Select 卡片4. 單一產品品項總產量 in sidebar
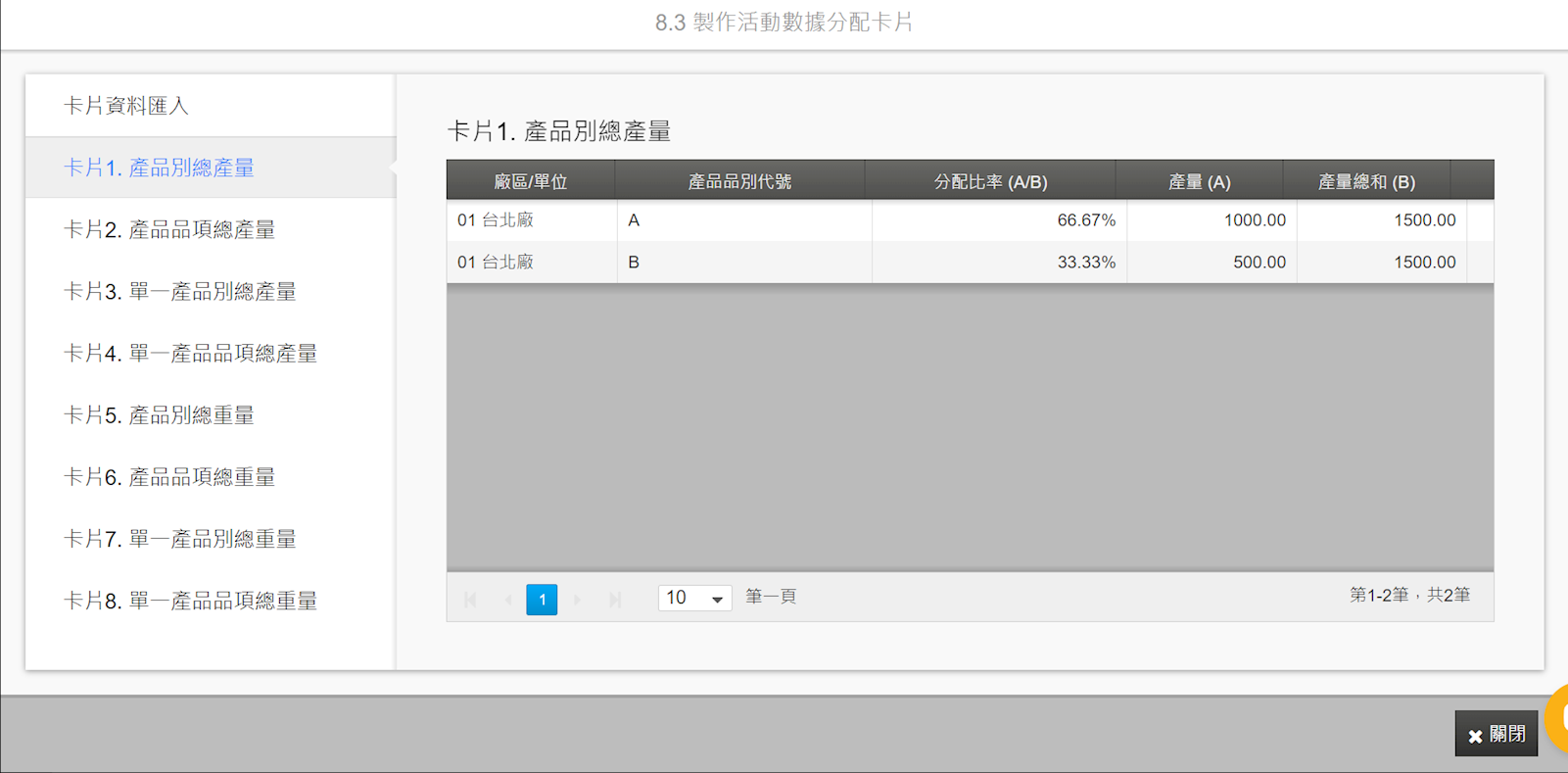 (x=211, y=353)
